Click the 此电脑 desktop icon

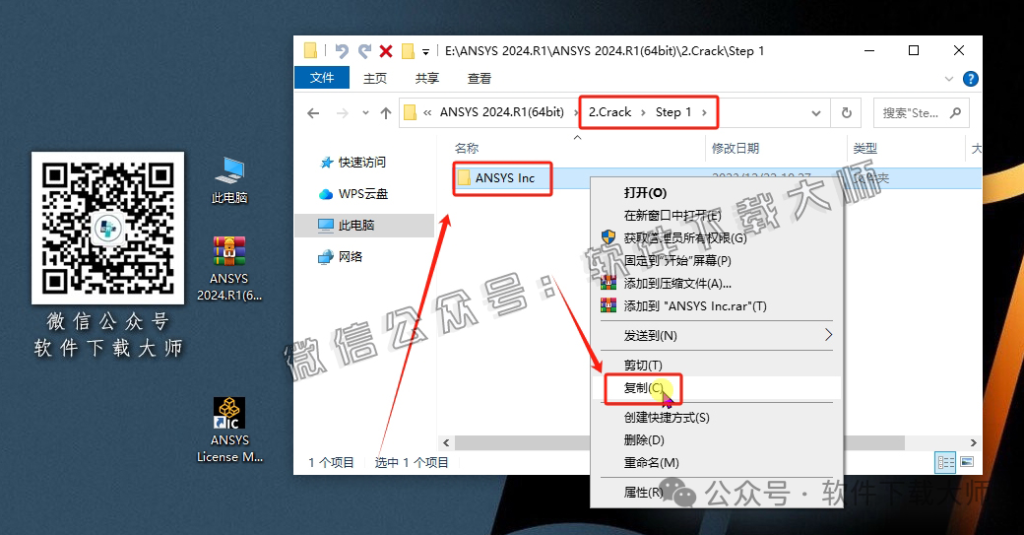pos(229,181)
